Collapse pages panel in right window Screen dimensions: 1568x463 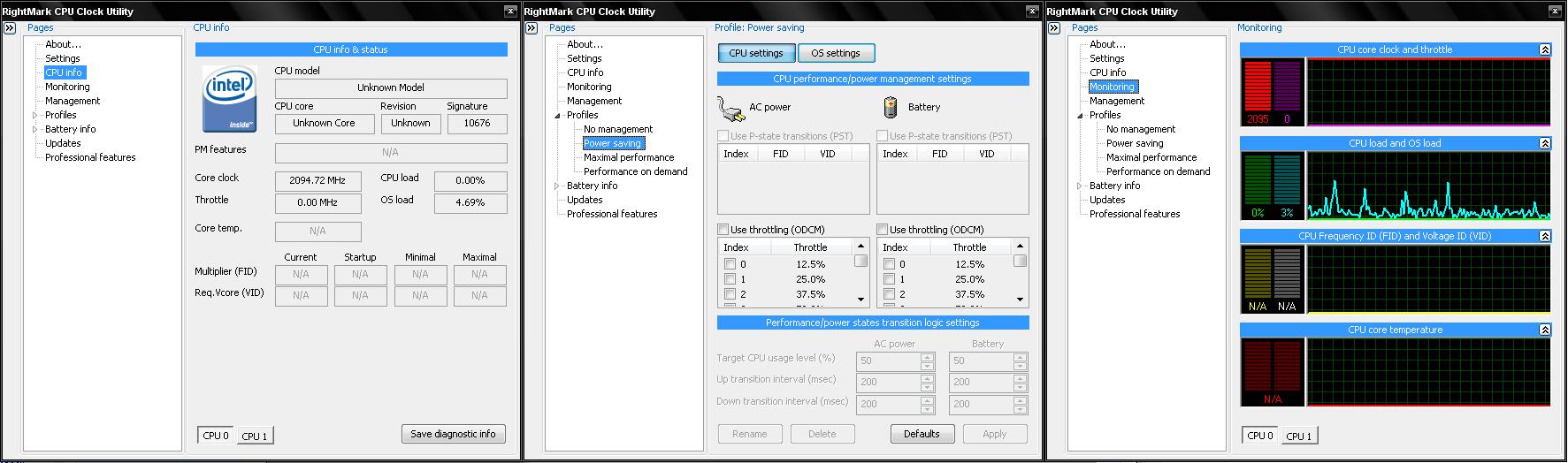point(1055,28)
